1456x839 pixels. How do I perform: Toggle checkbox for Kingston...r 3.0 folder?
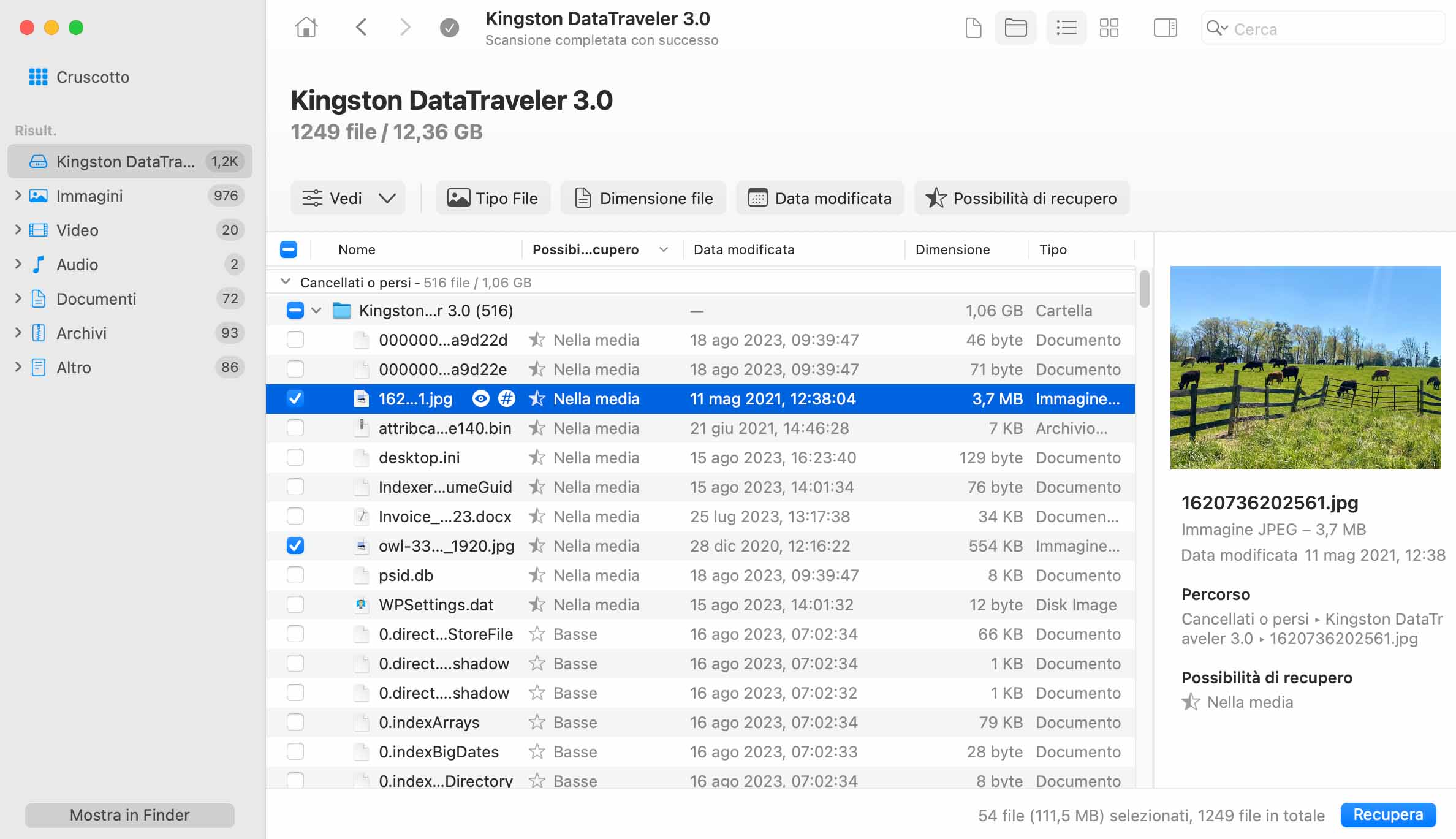295,311
